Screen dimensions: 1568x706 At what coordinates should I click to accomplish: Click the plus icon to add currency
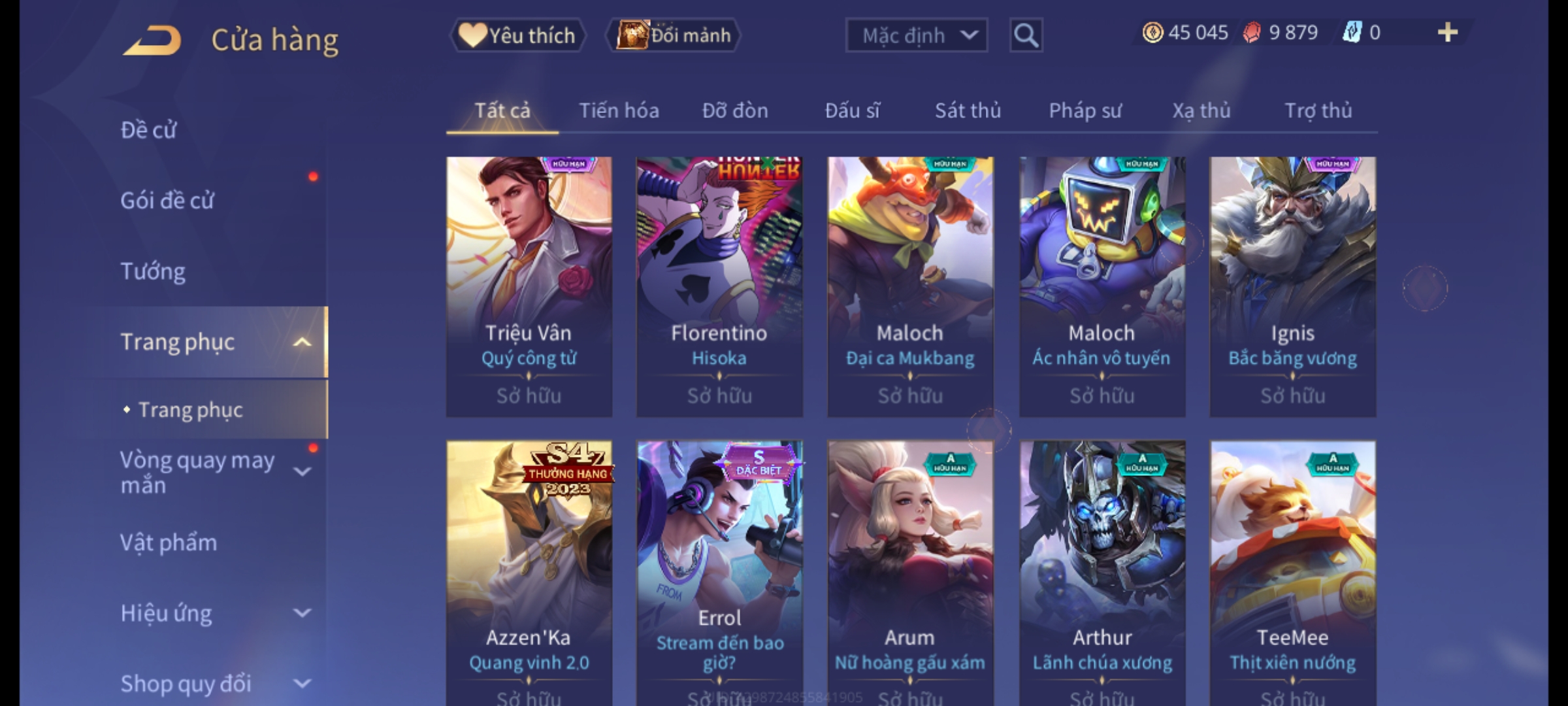[1448, 33]
